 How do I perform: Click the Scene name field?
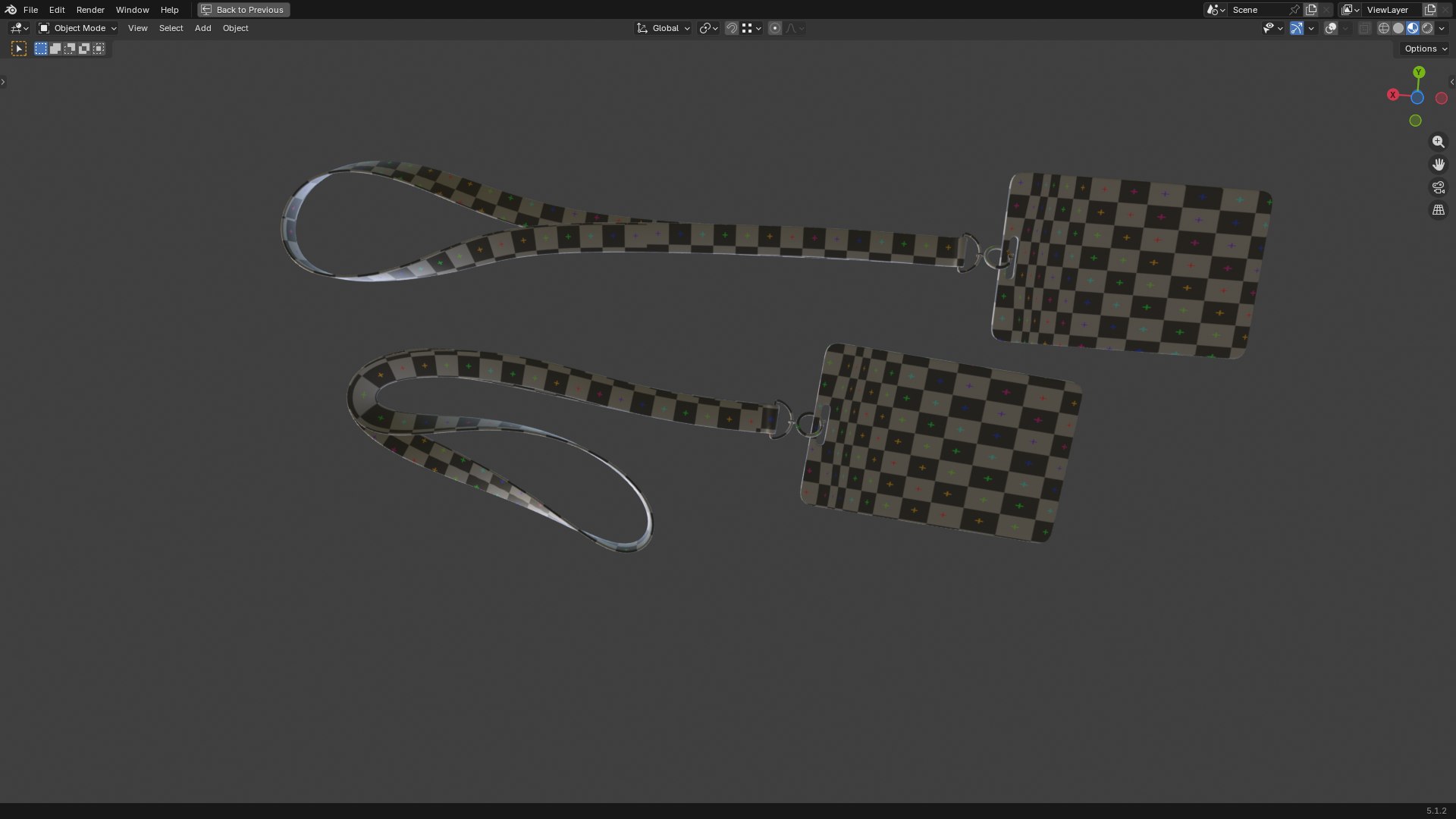point(1257,10)
